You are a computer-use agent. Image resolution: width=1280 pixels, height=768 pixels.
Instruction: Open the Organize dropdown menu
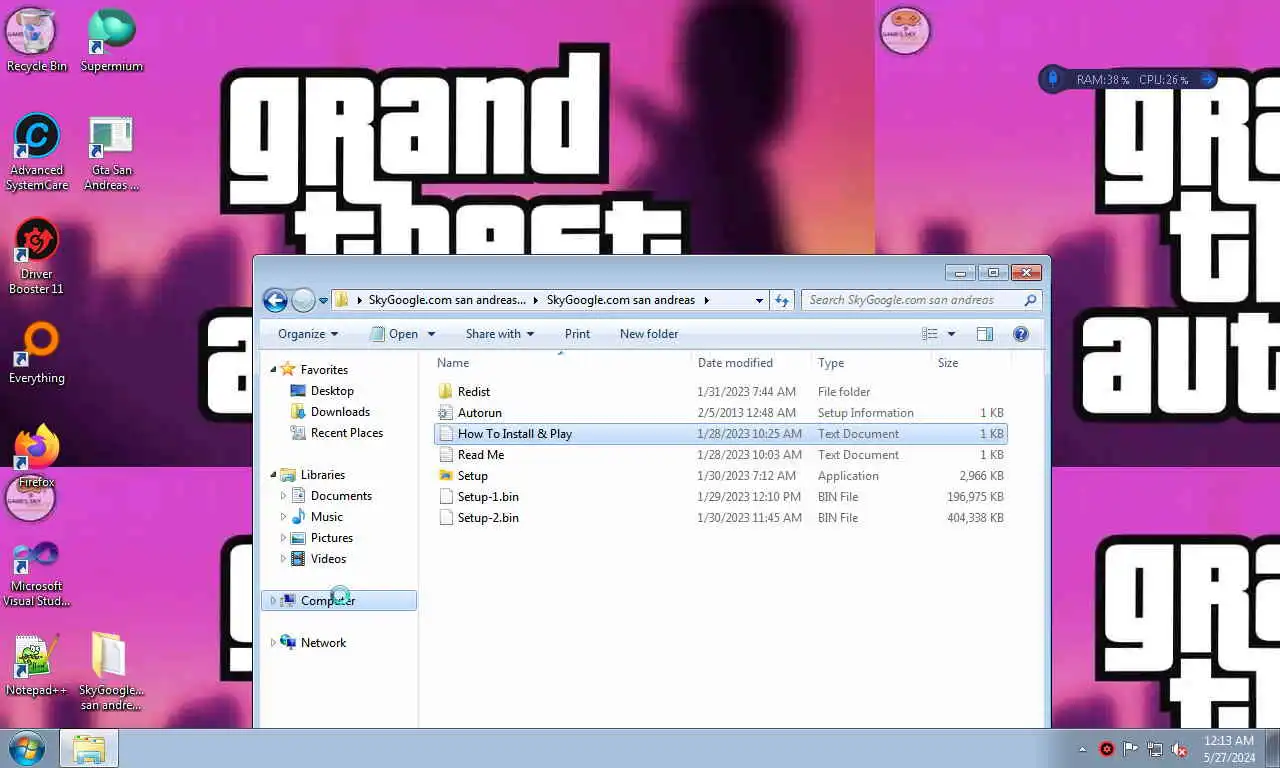(x=308, y=334)
